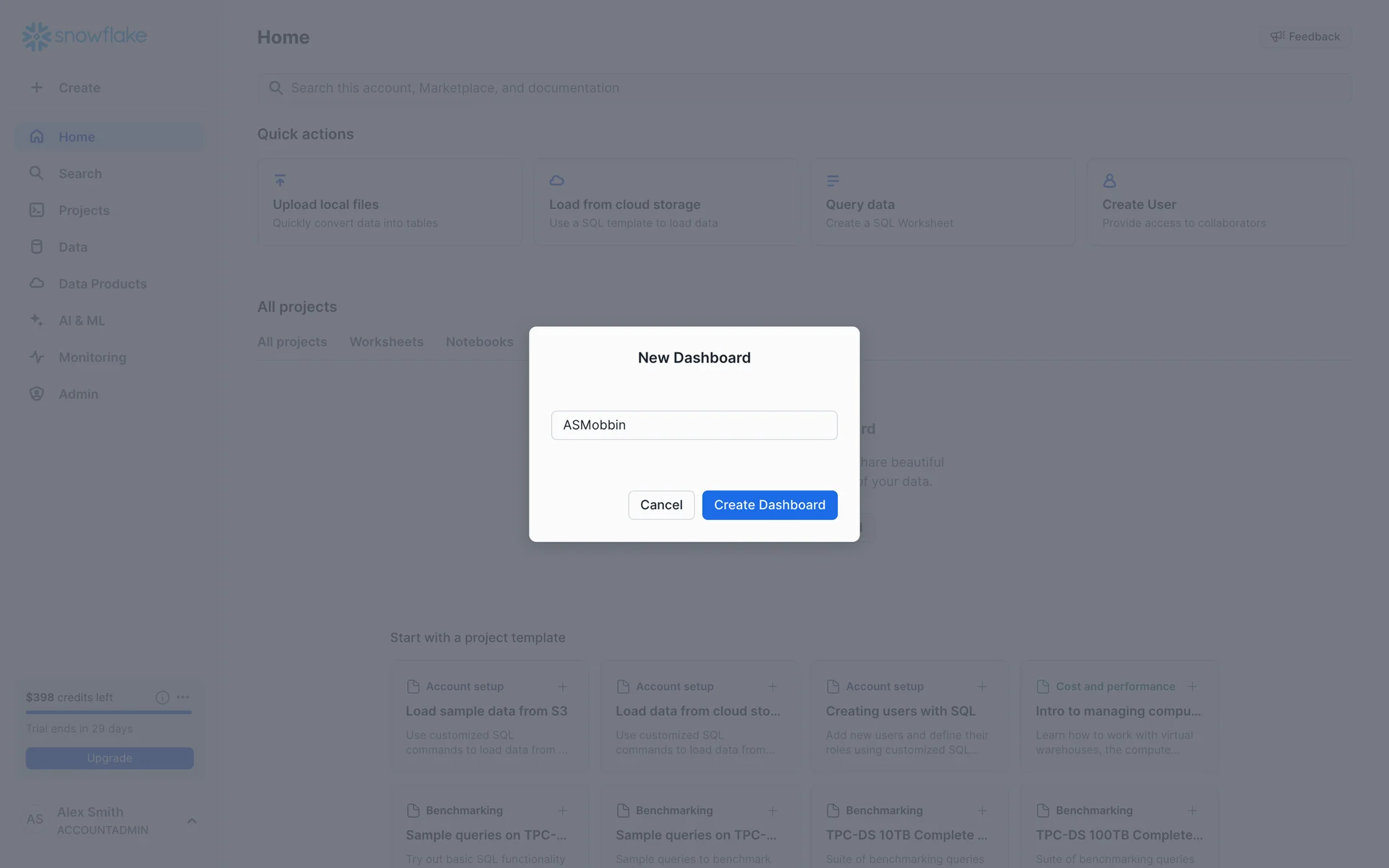Click the plus icon next to Create
Image resolution: width=1389 pixels, height=868 pixels.
pyautogui.click(x=36, y=88)
